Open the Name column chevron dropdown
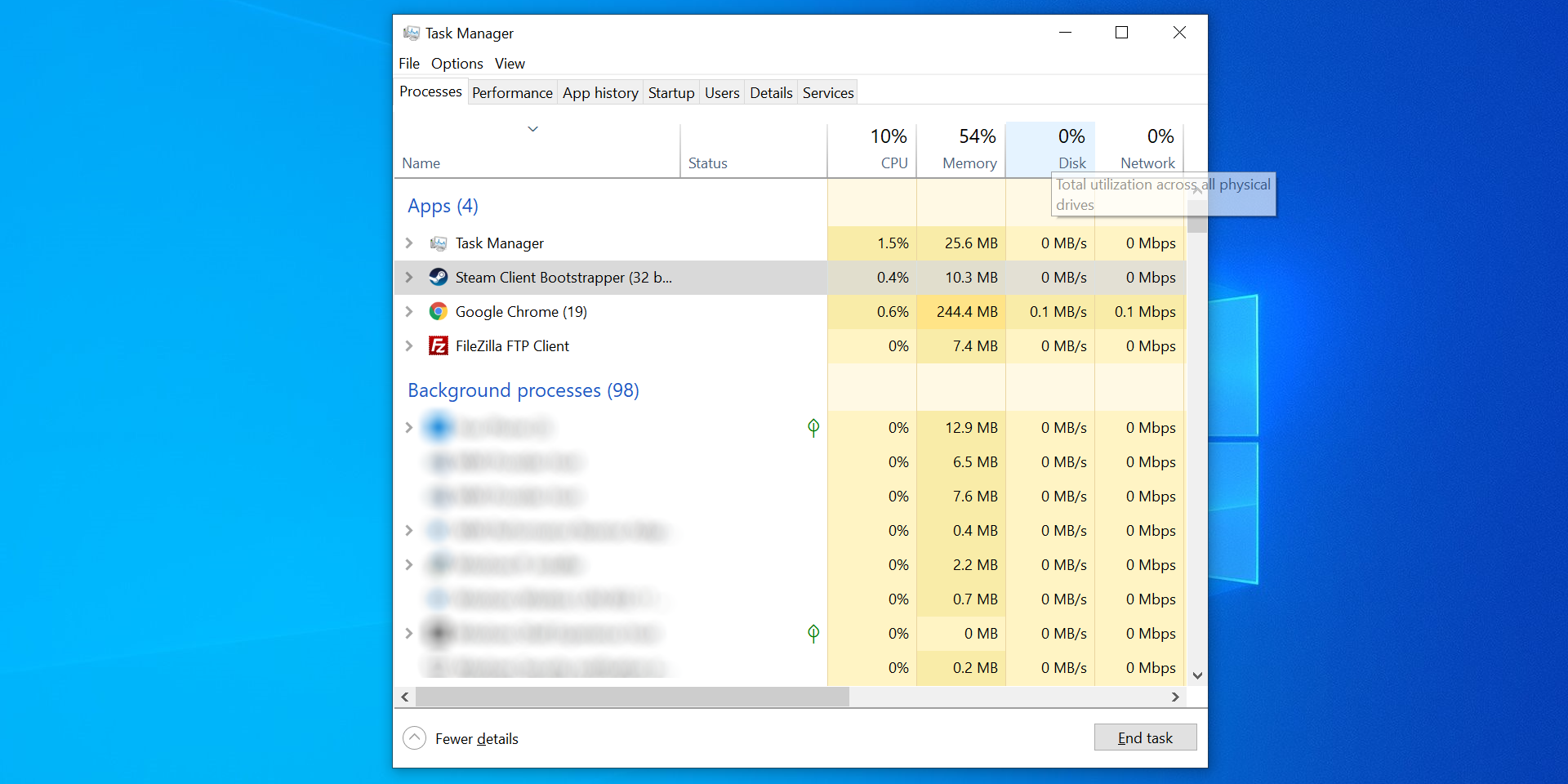Screen dimensions: 1568x784 pos(532,129)
